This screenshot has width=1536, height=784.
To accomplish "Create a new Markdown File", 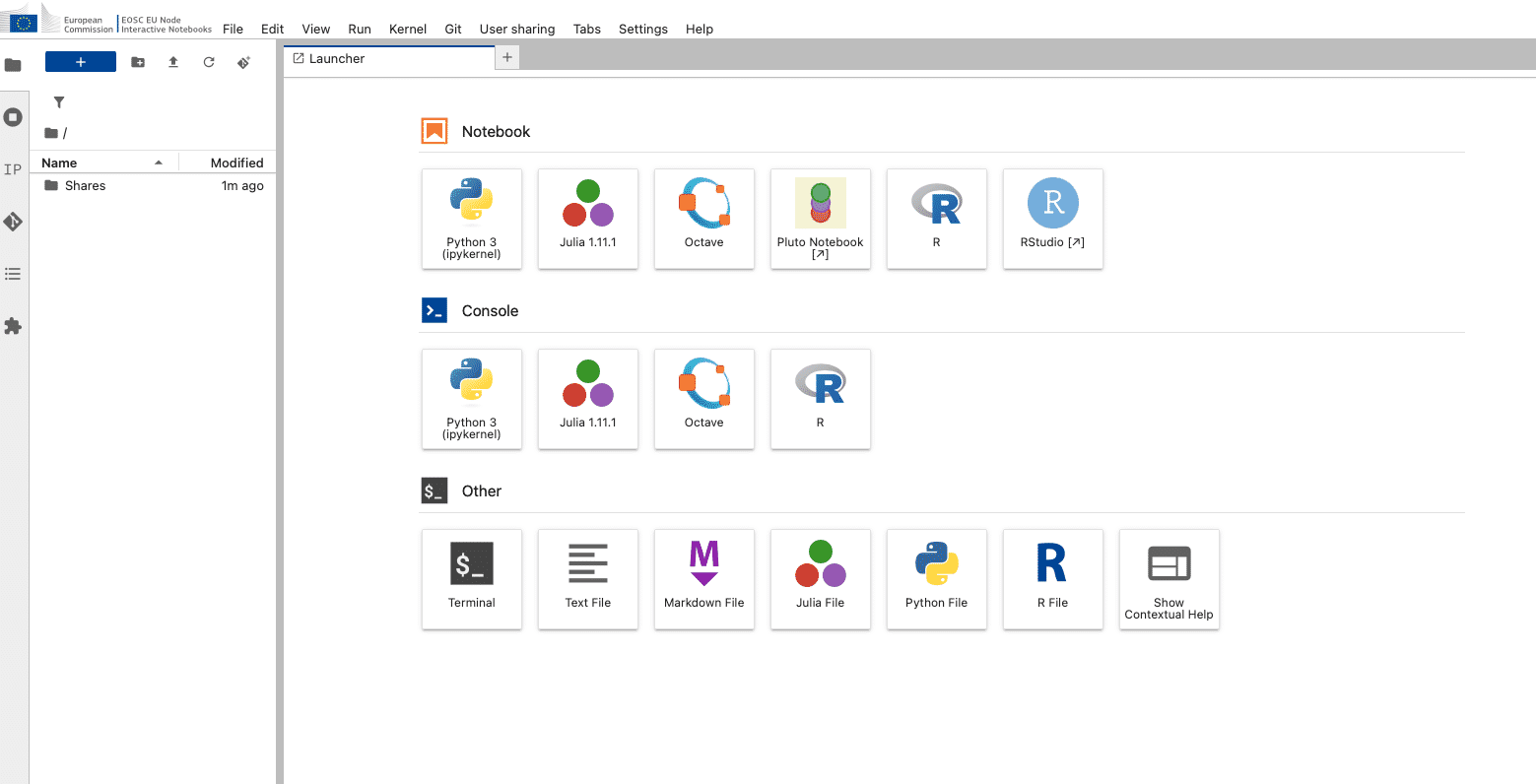I will [x=704, y=579].
